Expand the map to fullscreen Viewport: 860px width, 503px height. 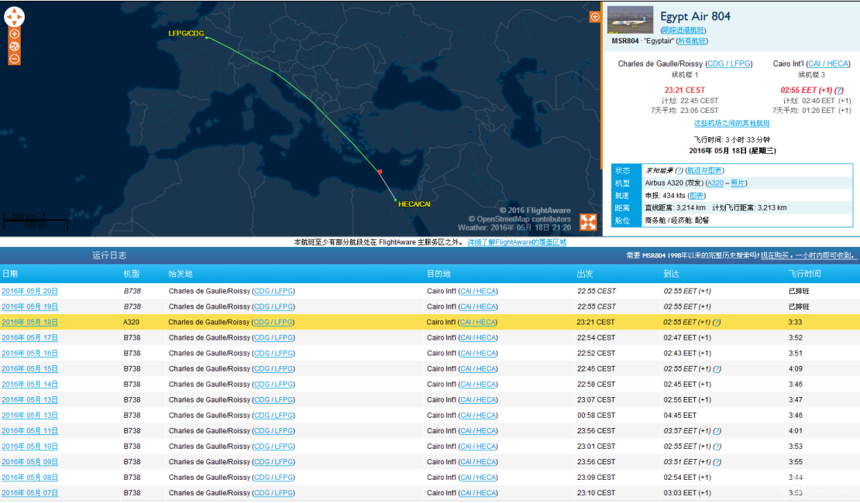(588, 222)
